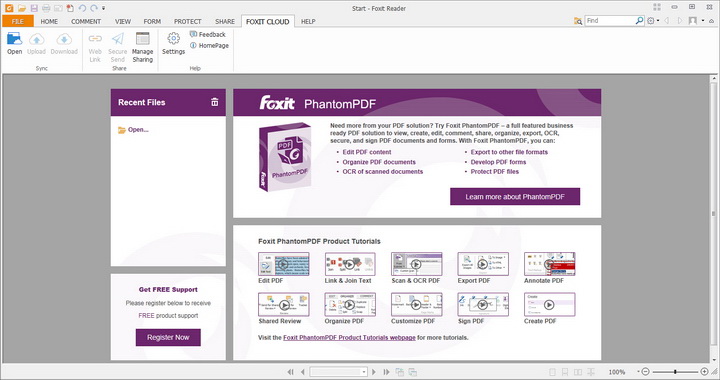The width and height of the screenshot is (720, 380).
Task: Click the Register Now button
Action: pyautogui.click(x=168, y=337)
